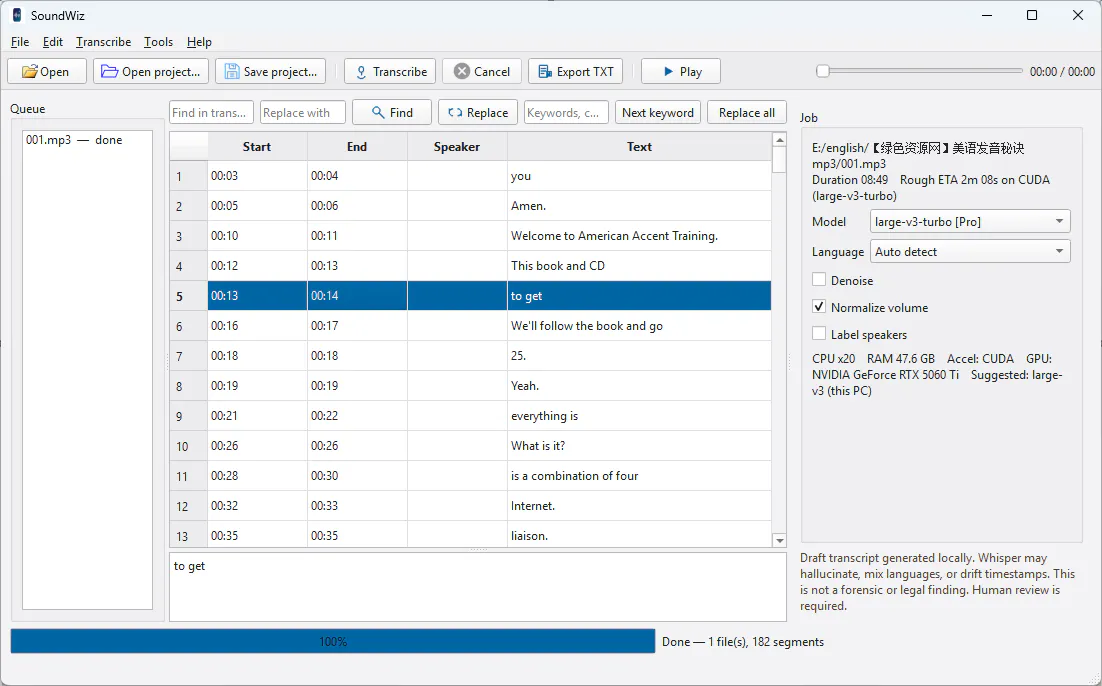
Task: Open the Language dropdown
Action: (970, 252)
